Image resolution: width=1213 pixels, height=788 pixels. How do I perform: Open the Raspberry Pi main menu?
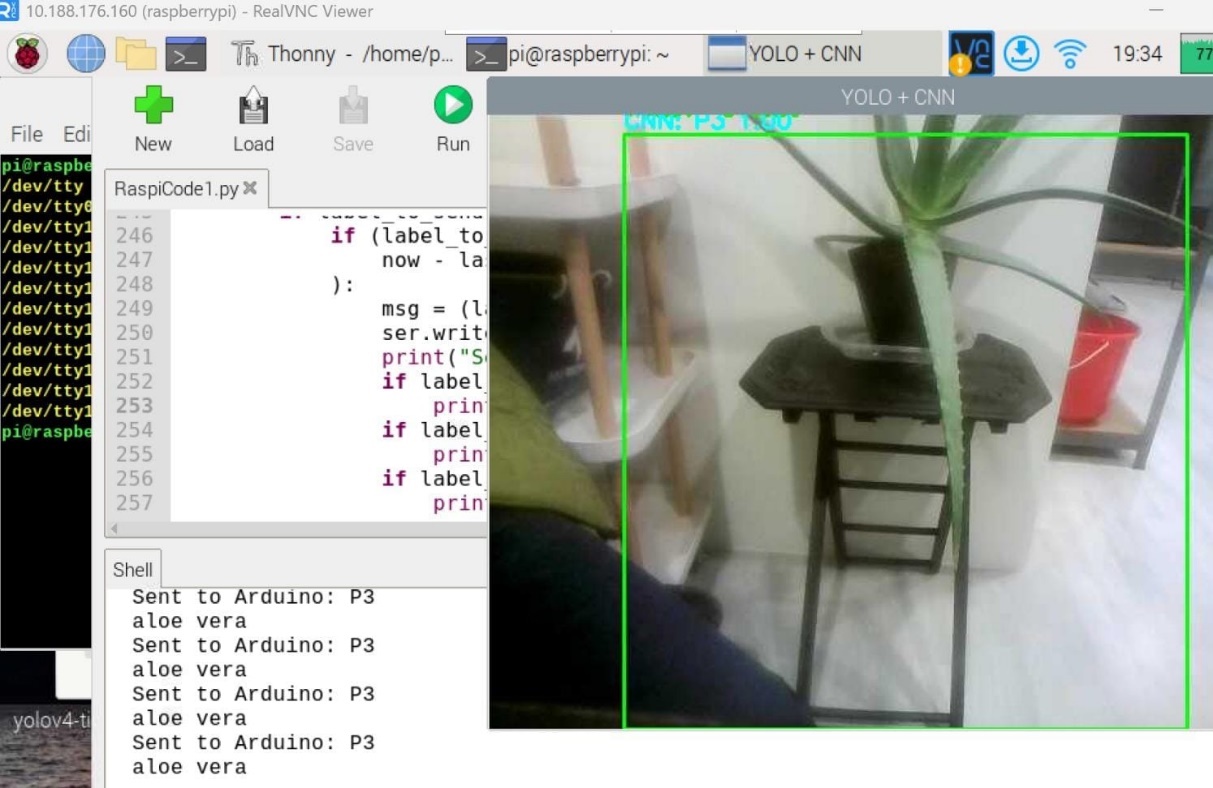[x=28, y=54]
